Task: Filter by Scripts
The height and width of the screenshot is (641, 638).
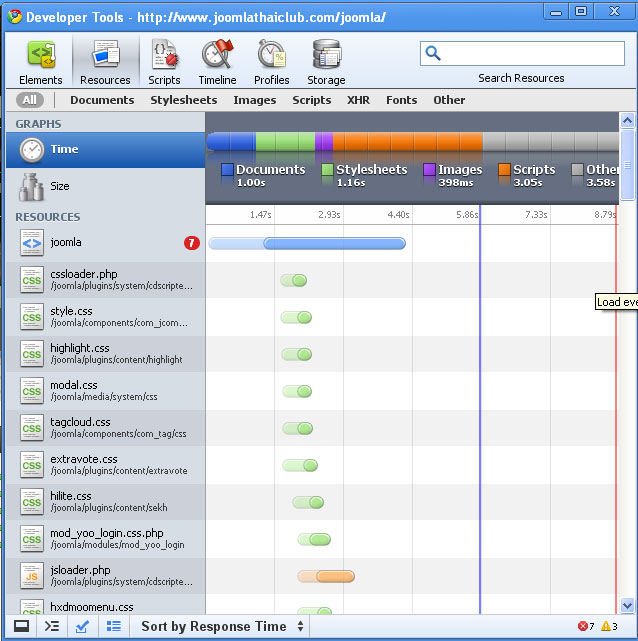Action: coord(311,100)
